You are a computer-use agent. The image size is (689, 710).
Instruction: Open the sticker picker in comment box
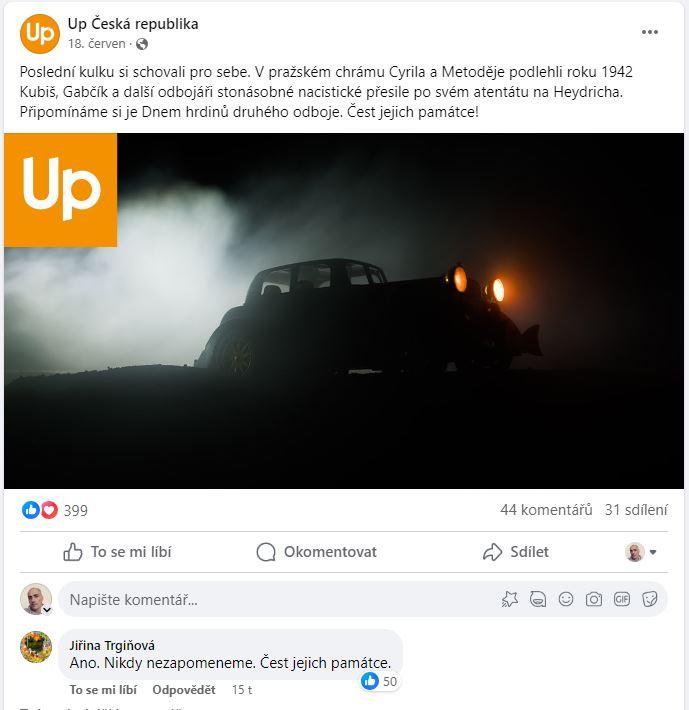coord(650,600)
